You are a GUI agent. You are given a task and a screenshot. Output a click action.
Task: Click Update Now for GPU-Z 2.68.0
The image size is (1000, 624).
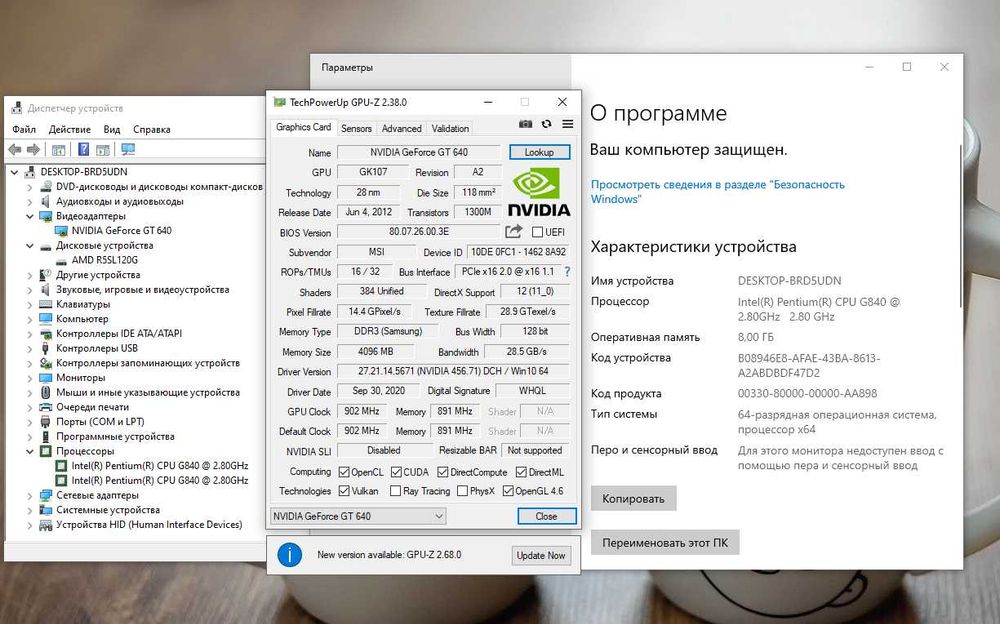pos(541,555)
